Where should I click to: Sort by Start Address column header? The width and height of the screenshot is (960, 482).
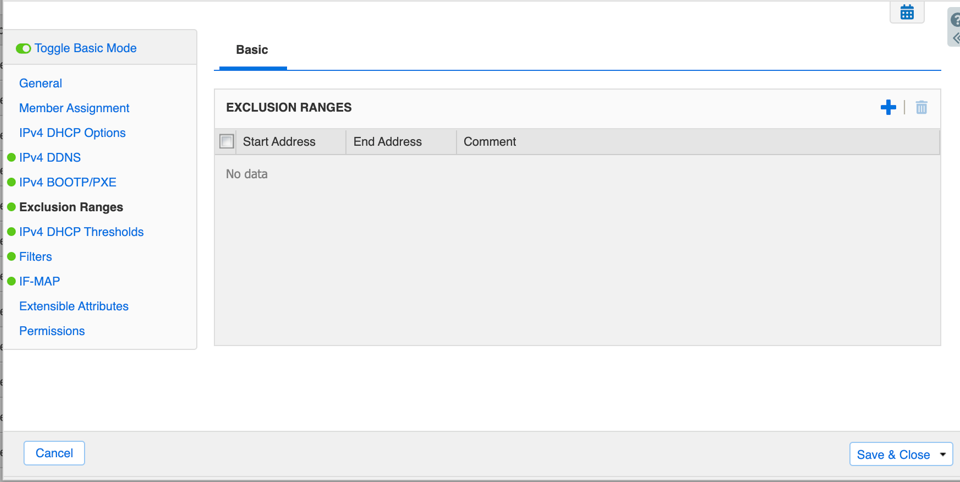pos(279,142)
